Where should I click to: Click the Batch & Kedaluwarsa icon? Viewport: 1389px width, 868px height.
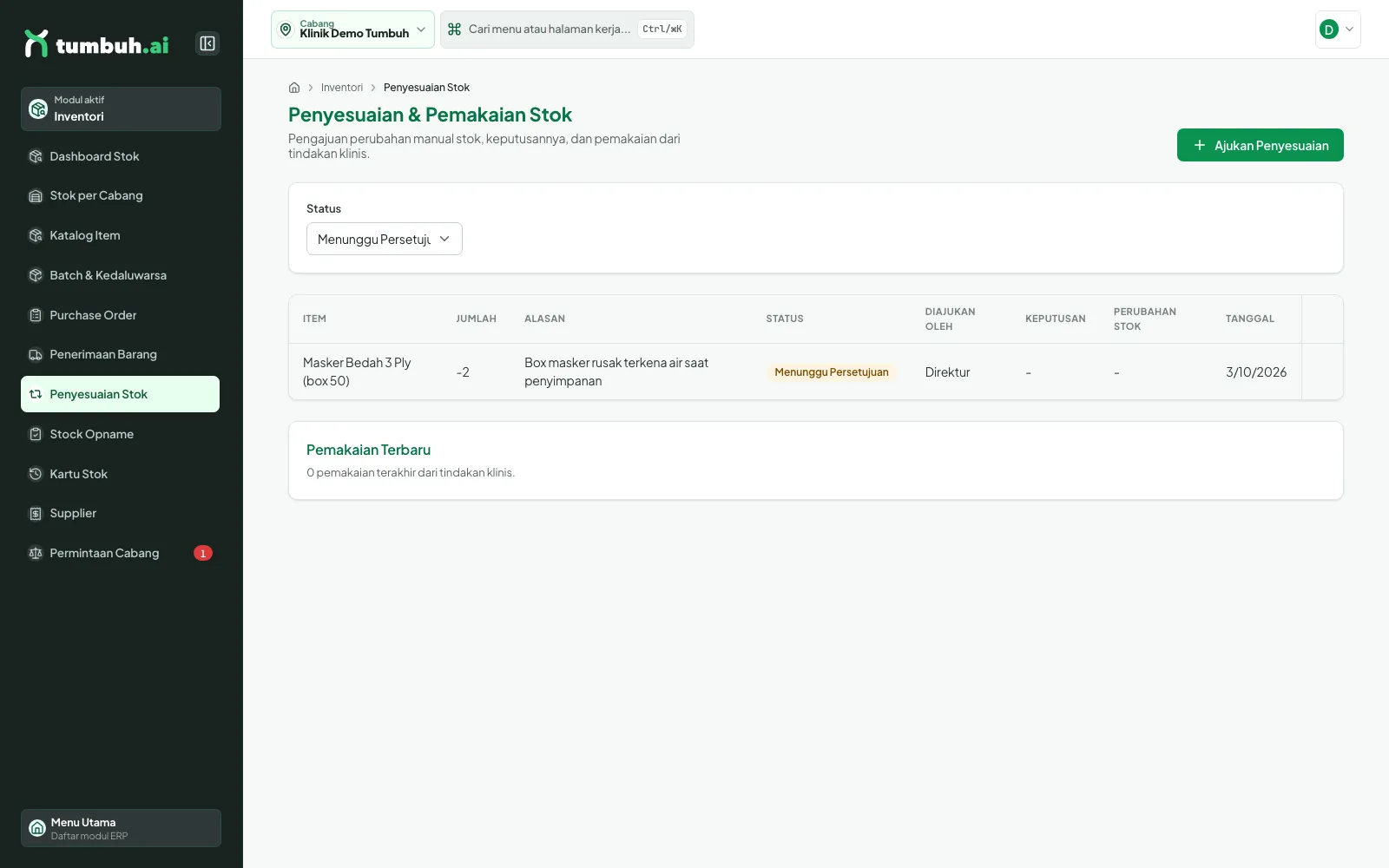pyautogui.click(x=36, y=275)
